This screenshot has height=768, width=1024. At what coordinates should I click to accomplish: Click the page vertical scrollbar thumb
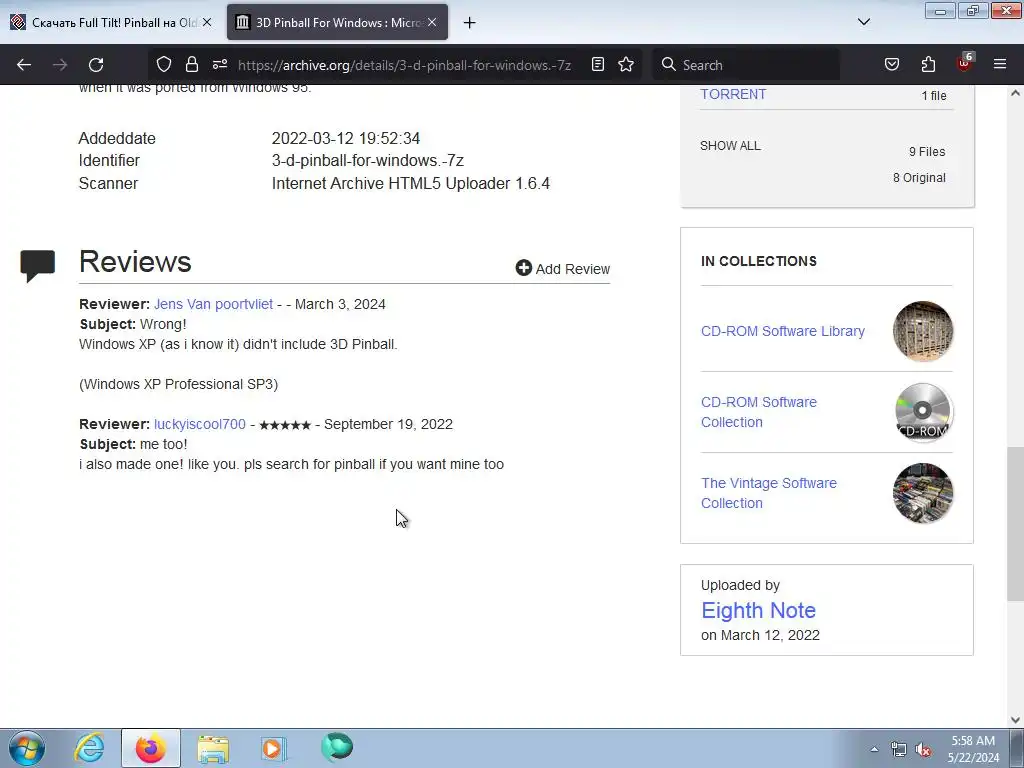[x=1015, y=524]
